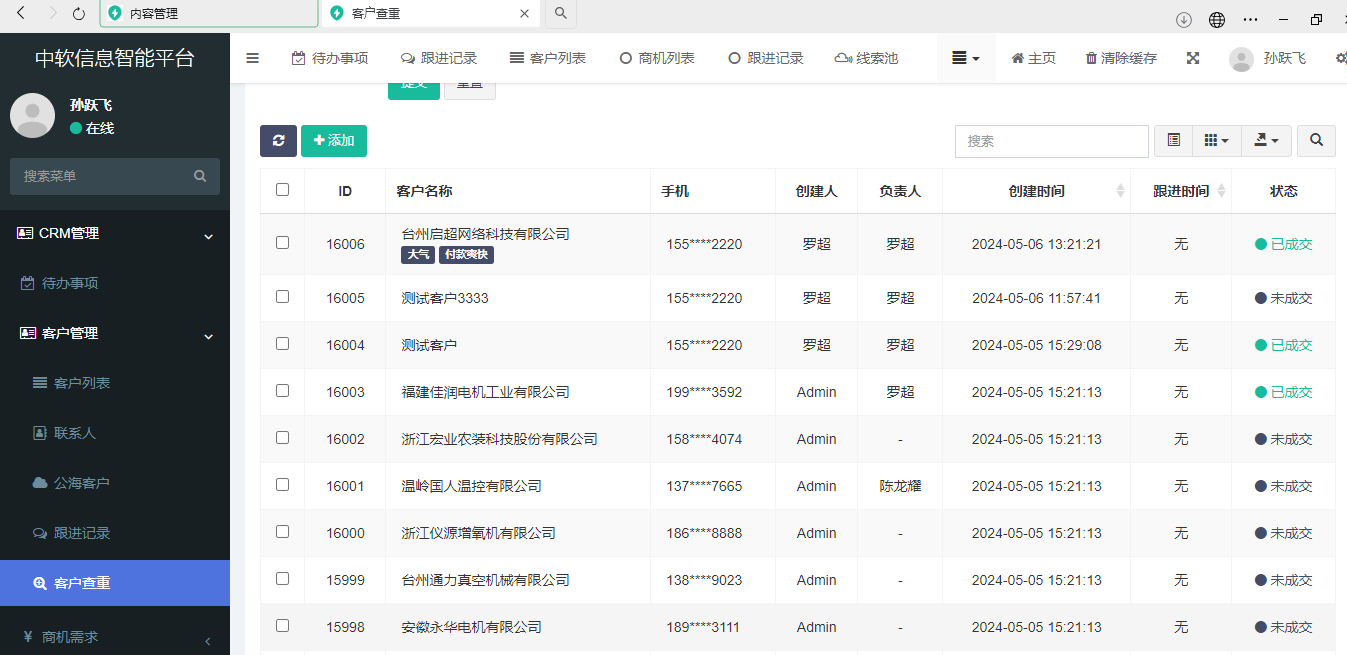Check the row checkbox for ID 16006
Image resolution: width=1347 pixels, height=655 pixels.
click(282, 243)
